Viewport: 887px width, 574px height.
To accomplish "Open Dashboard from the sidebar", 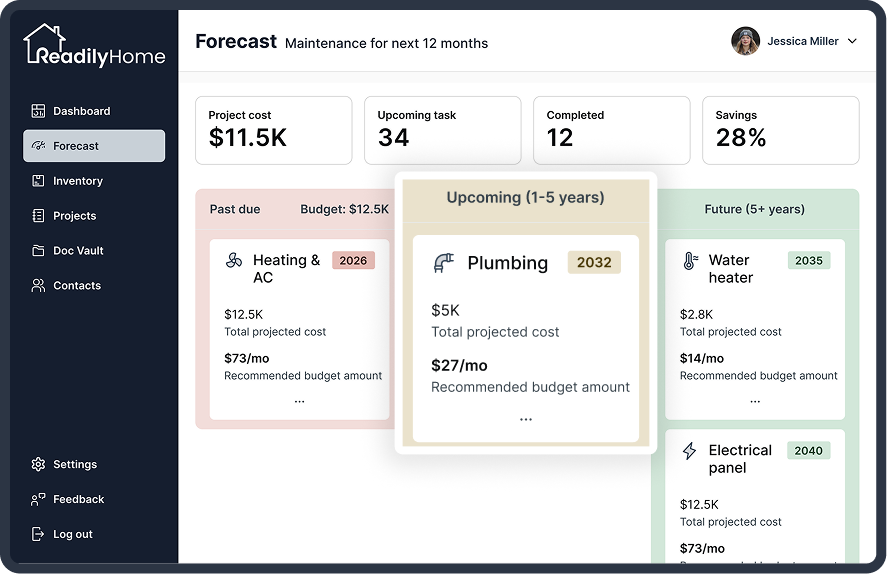I will pos(94,111).
